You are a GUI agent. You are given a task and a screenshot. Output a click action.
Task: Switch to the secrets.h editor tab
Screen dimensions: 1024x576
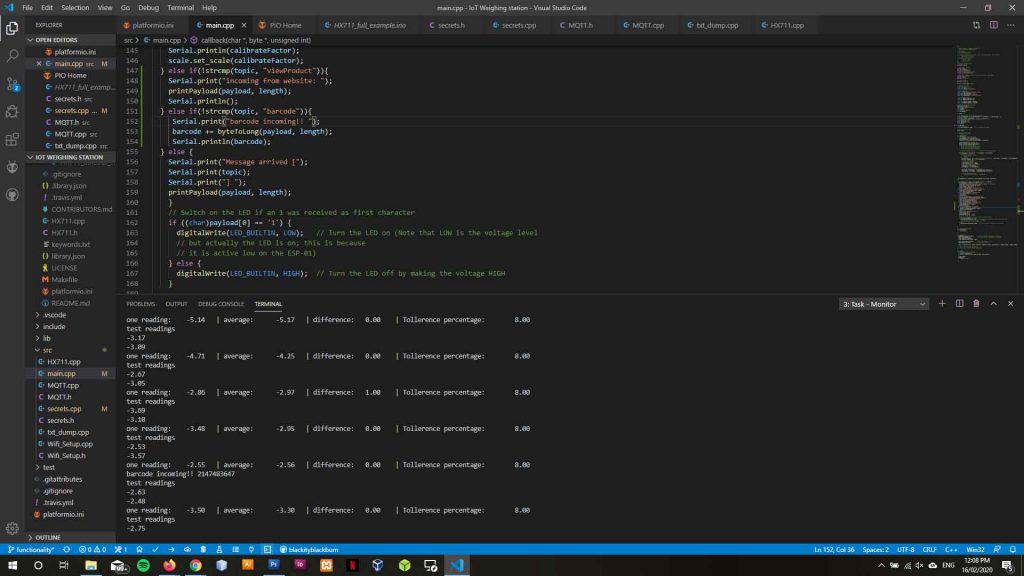click(x=446, y=25)
